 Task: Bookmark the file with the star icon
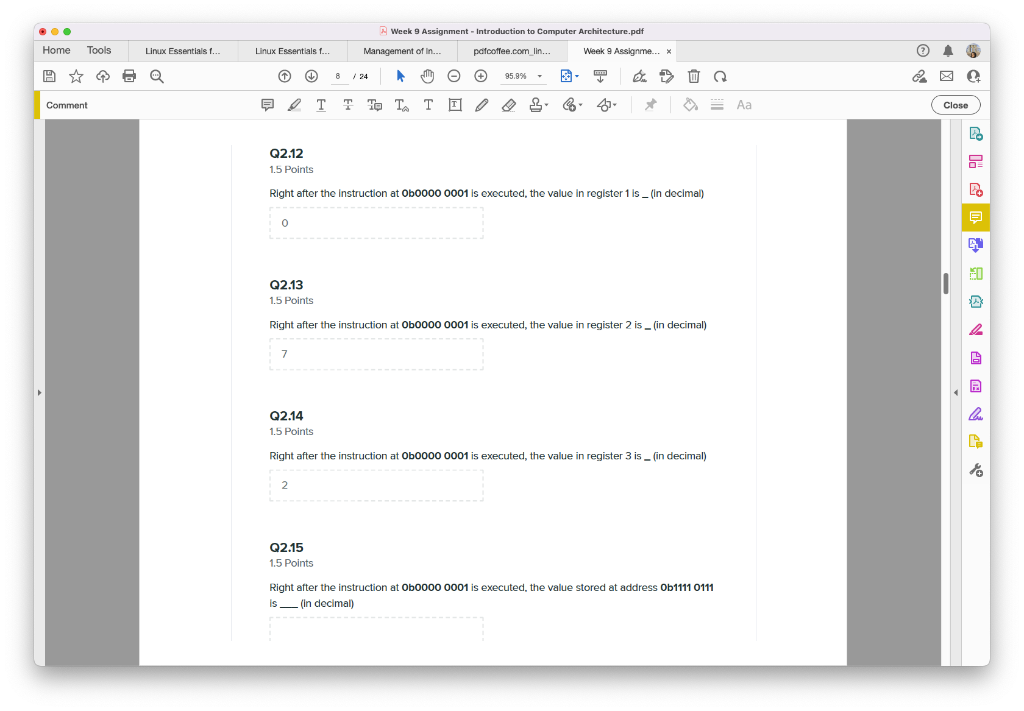pyautogui.click(x=76, y=76)
